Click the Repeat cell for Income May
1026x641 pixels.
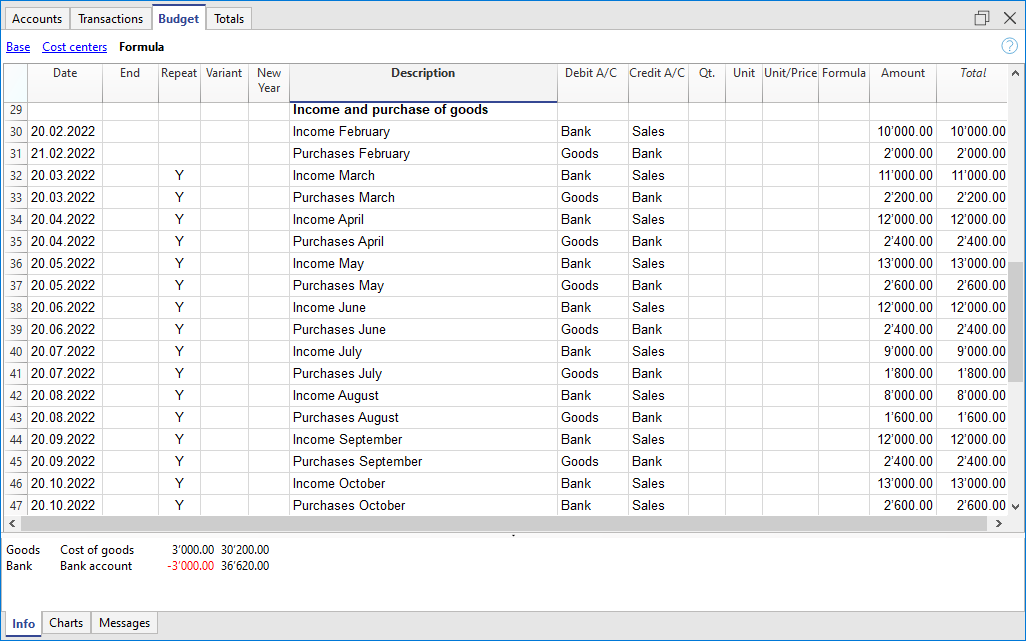click(179, 264)
